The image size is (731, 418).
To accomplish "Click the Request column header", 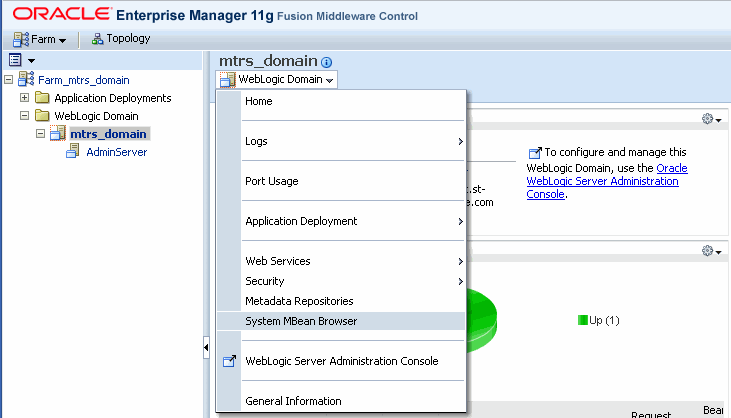I will (x=651, y=414).
